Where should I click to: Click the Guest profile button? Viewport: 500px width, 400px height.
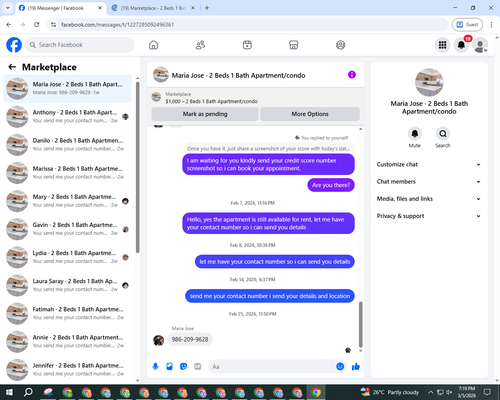(467, 24)
